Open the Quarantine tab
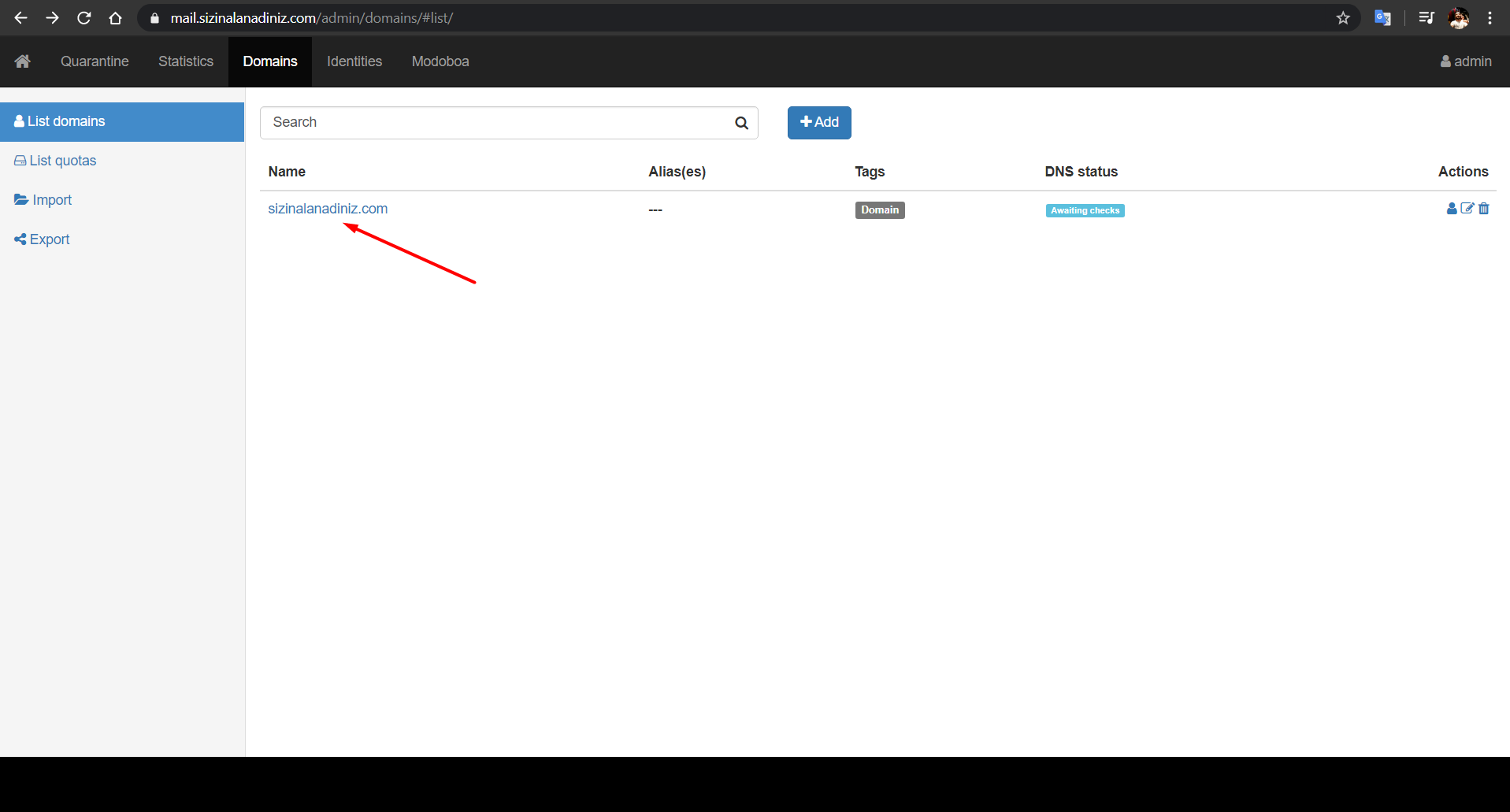 [x=95, y=61]
